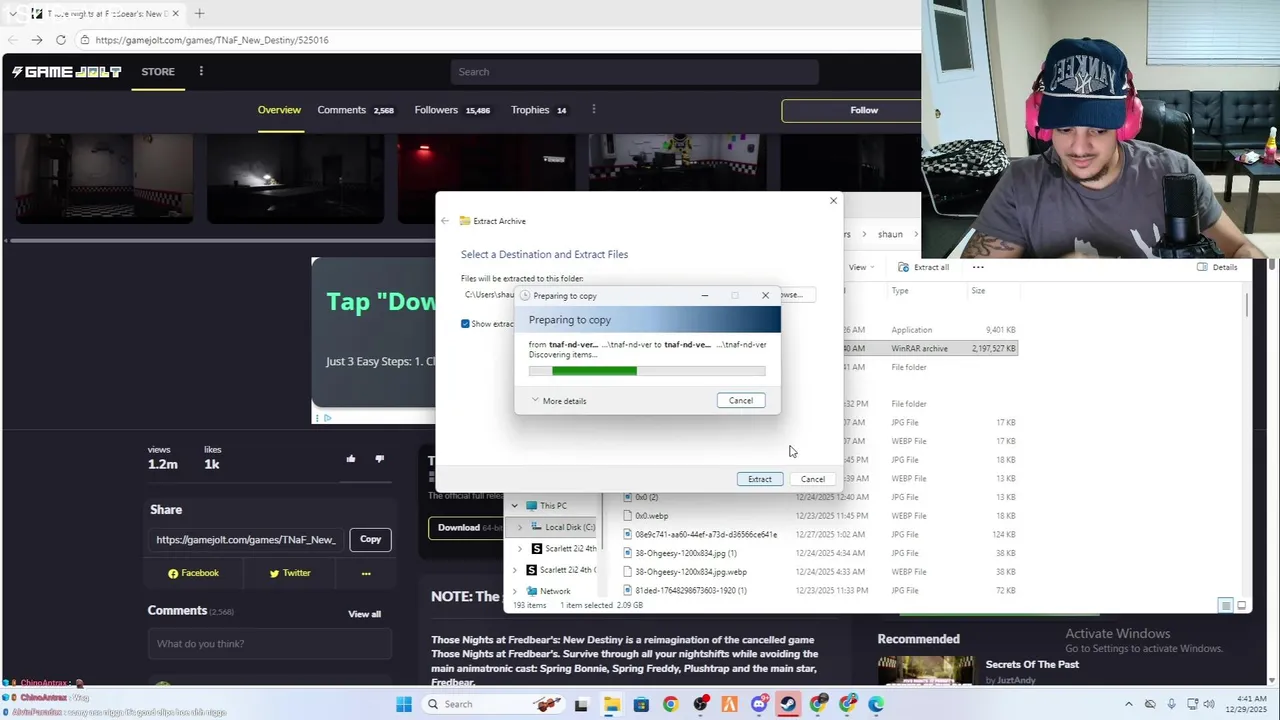
Task: Click the share URL text field
Action: [246, 539]
